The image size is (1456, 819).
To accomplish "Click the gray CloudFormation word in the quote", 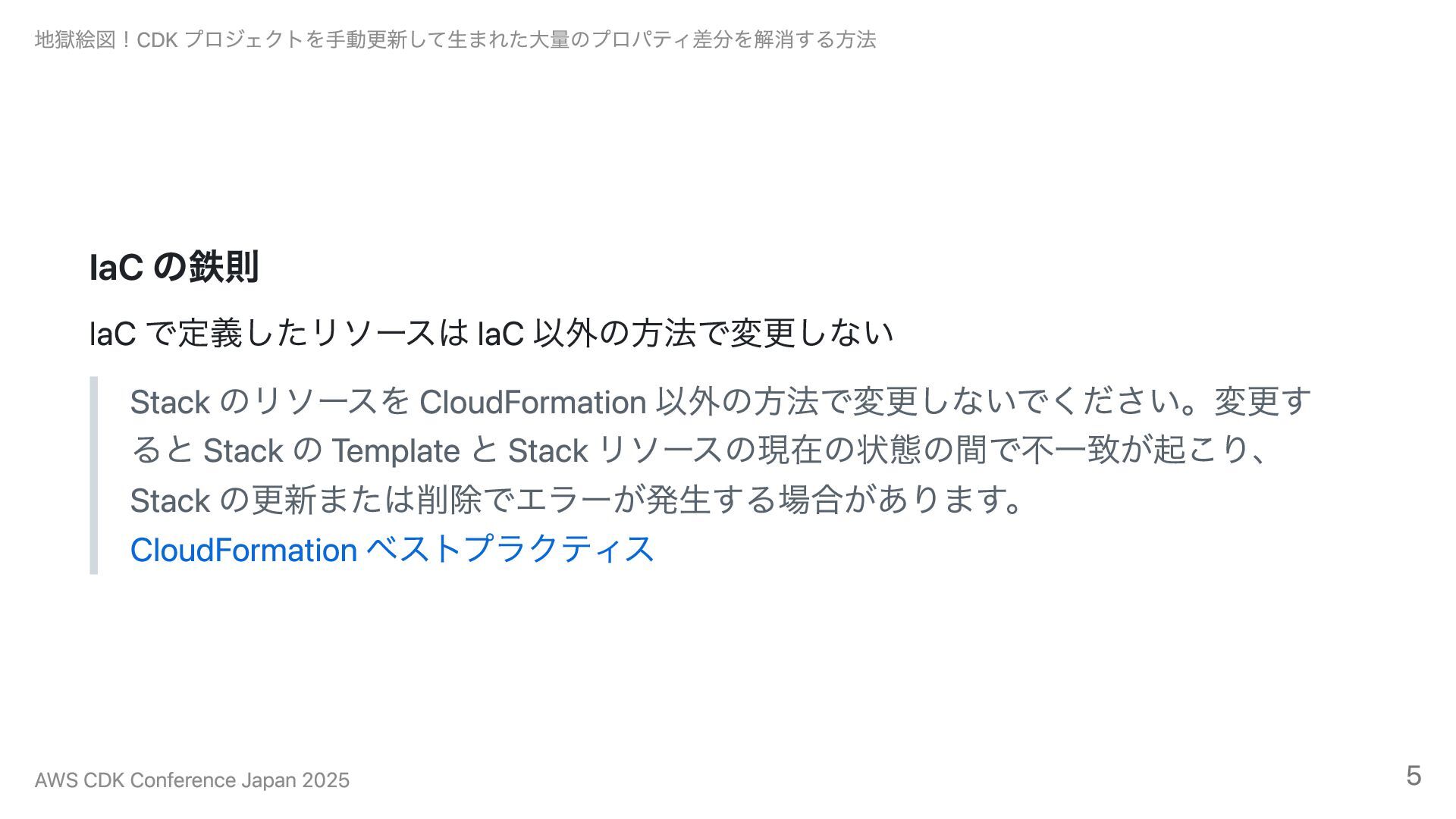I will 532,402.
